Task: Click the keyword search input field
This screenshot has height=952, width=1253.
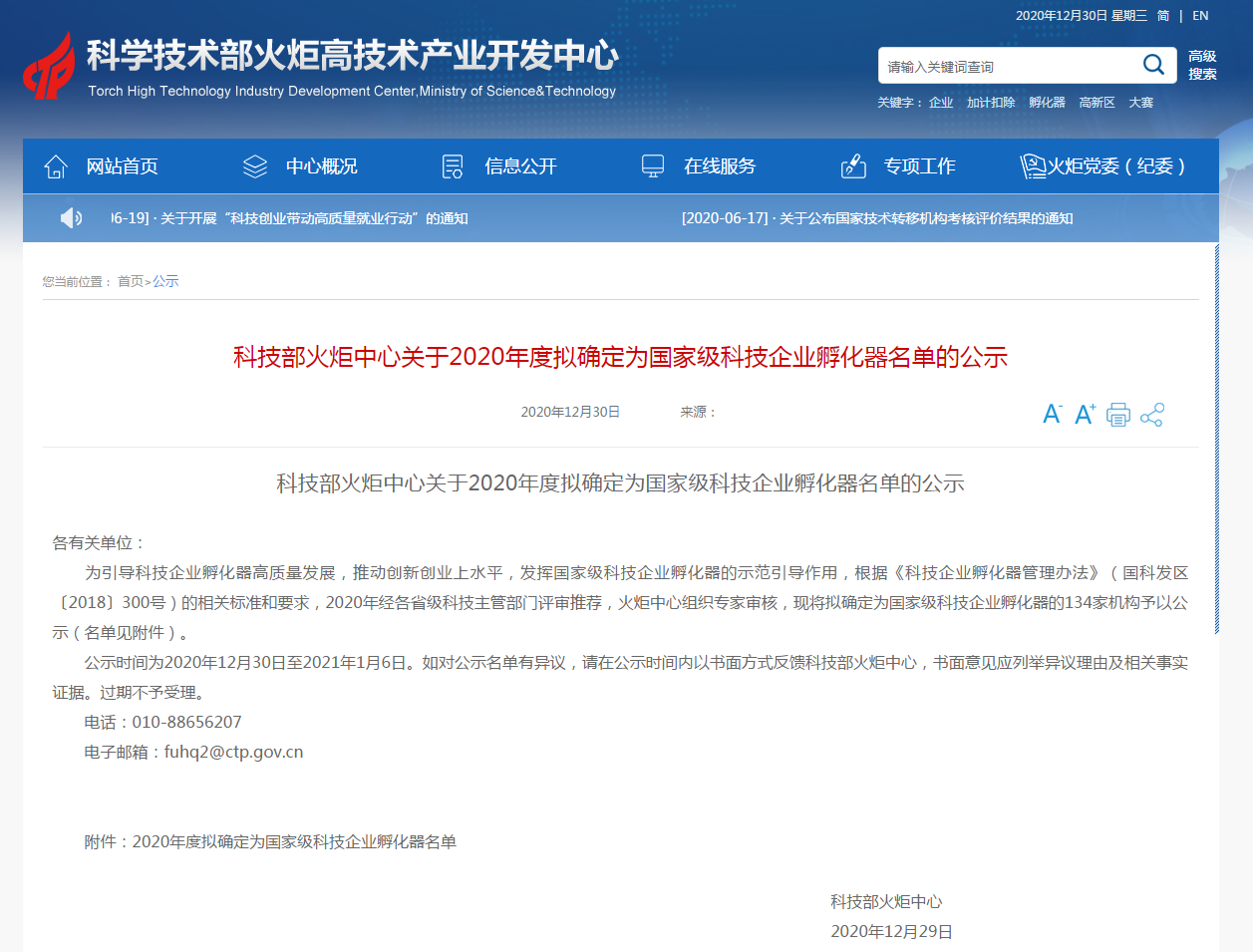Action: (x=1007, y=67)
